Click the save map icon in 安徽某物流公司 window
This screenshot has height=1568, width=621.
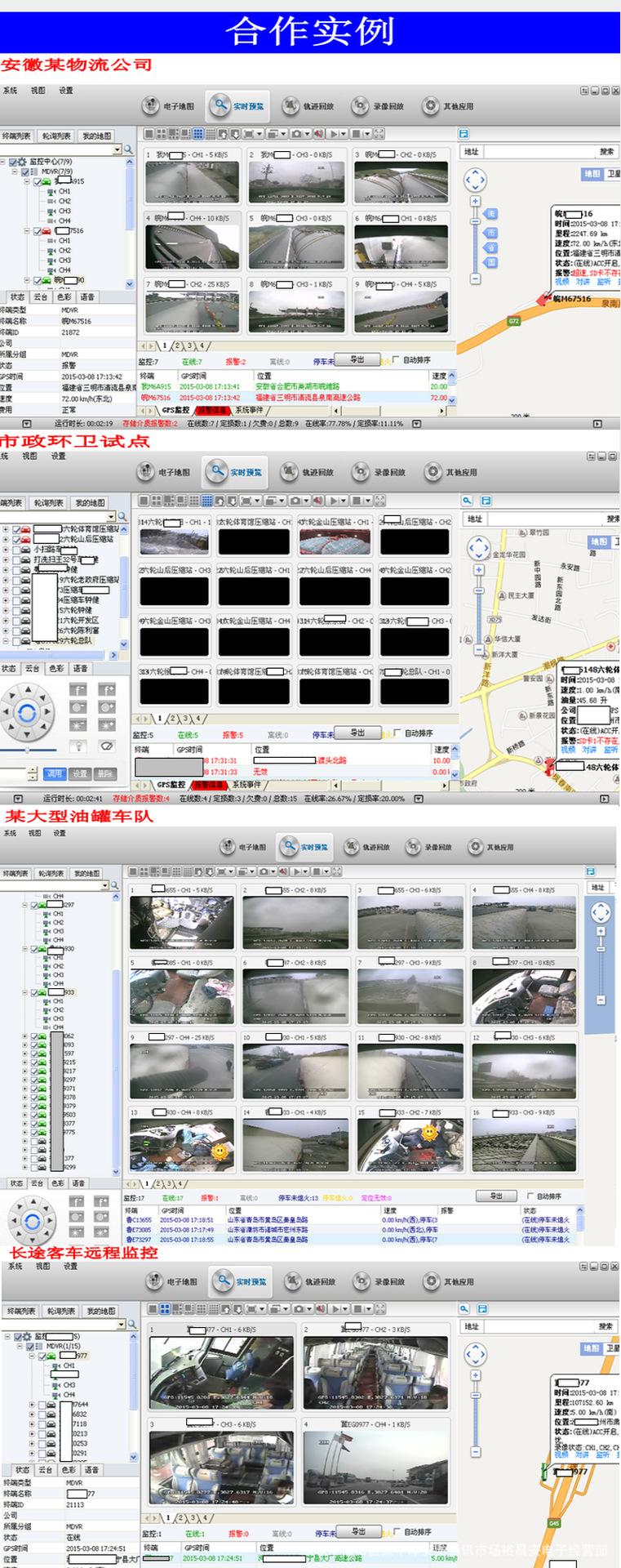click(464, 133)
